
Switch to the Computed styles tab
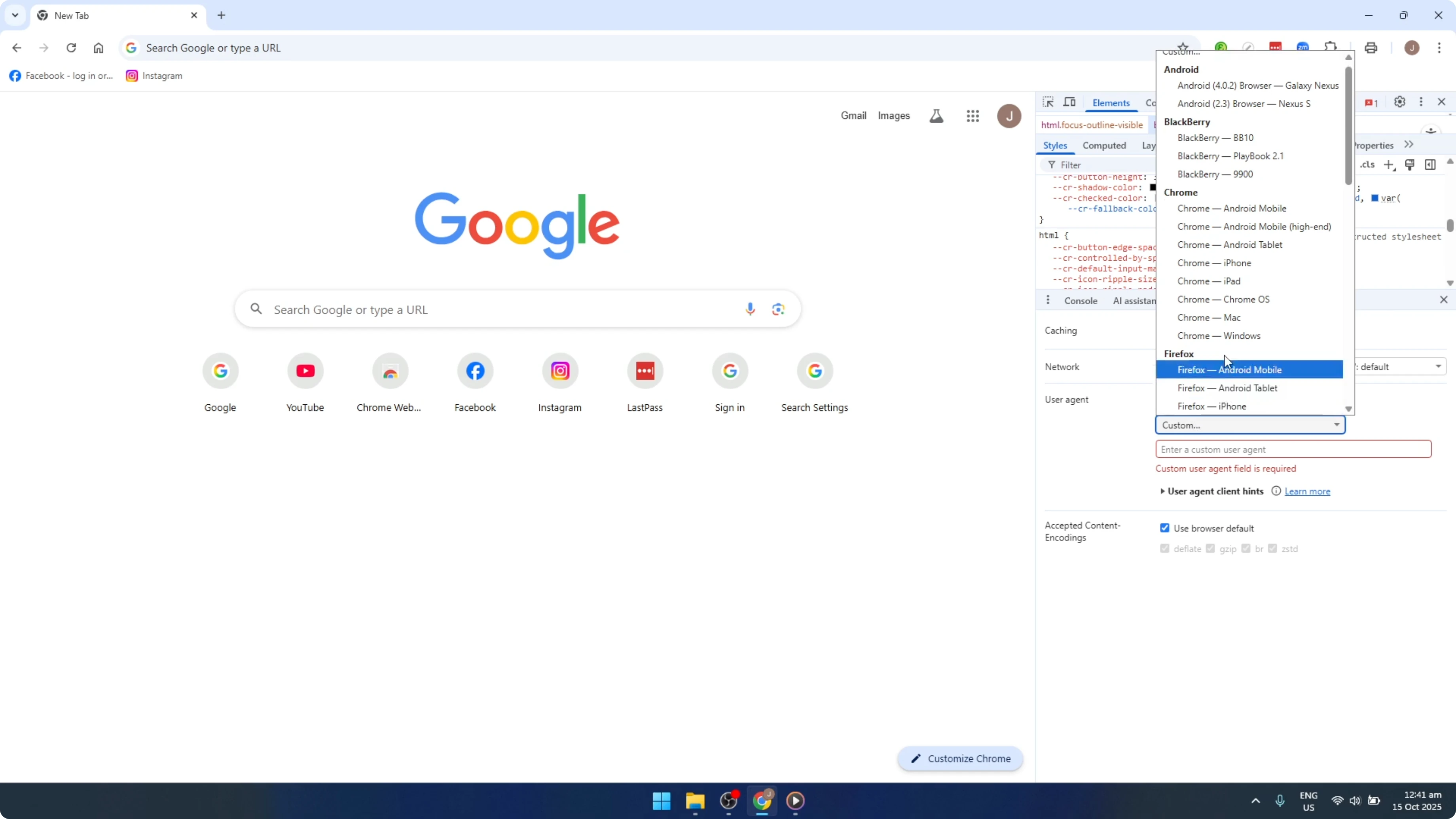[1104, 145]
